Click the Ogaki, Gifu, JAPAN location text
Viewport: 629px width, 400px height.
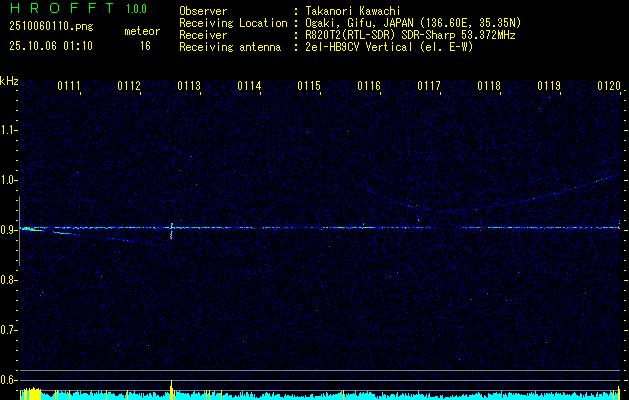(412, 23)
